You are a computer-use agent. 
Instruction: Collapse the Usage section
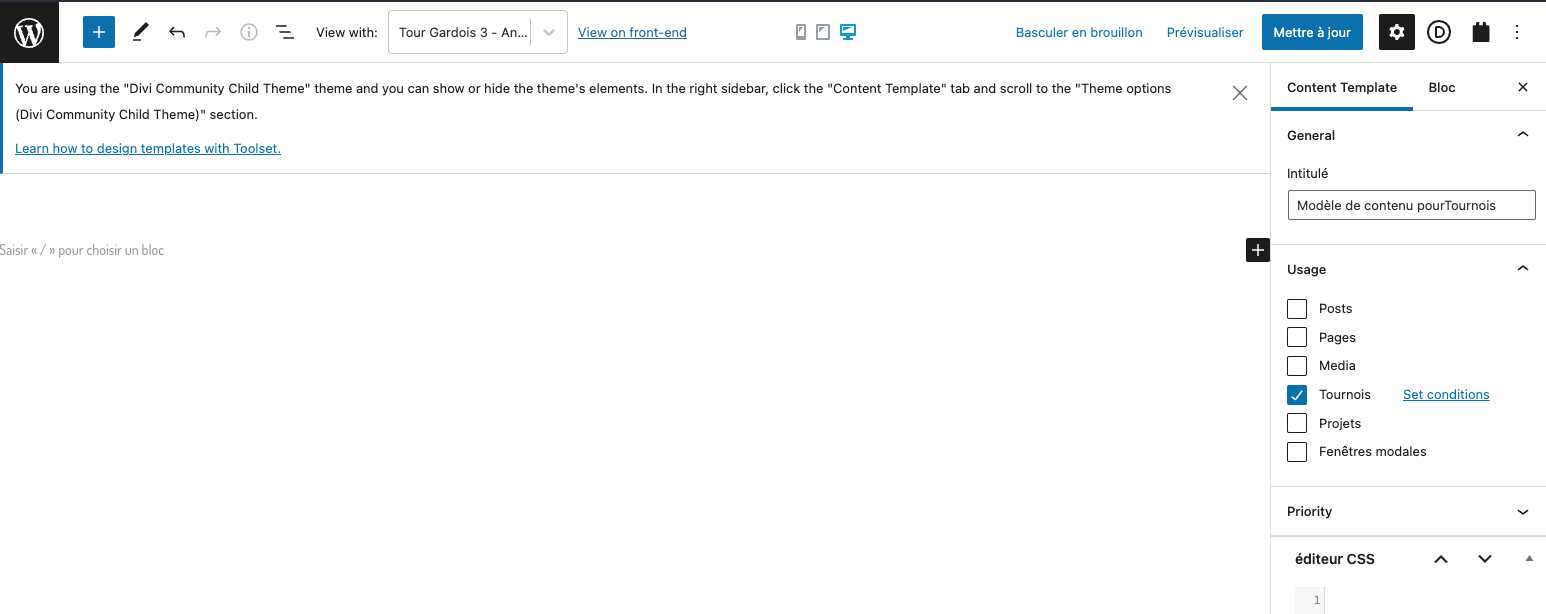tap(1408, 269)
